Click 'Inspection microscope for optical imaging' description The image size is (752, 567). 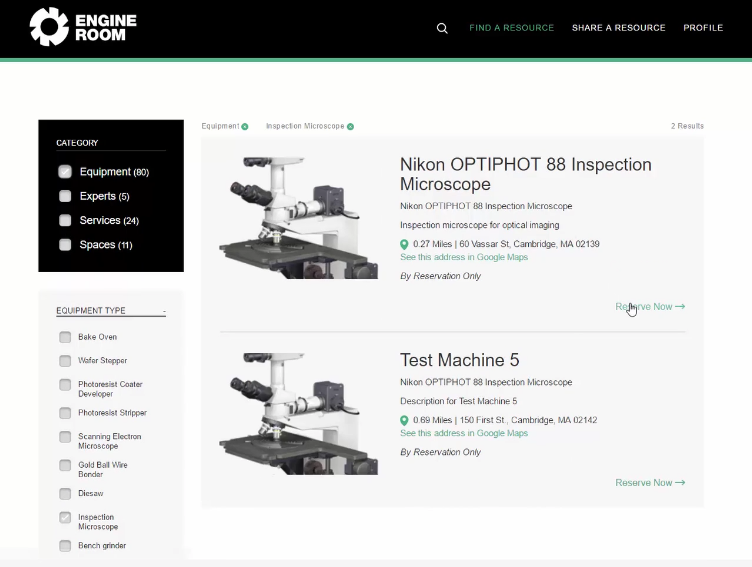pos(480,225)
